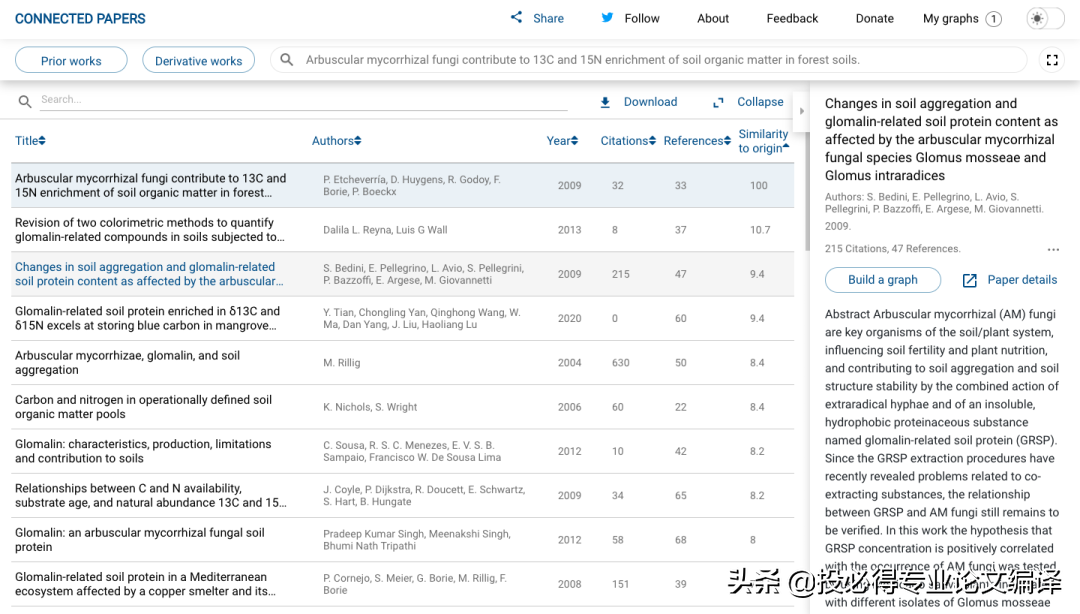
Task: Open My graphs menu
Action: [961, 18]
